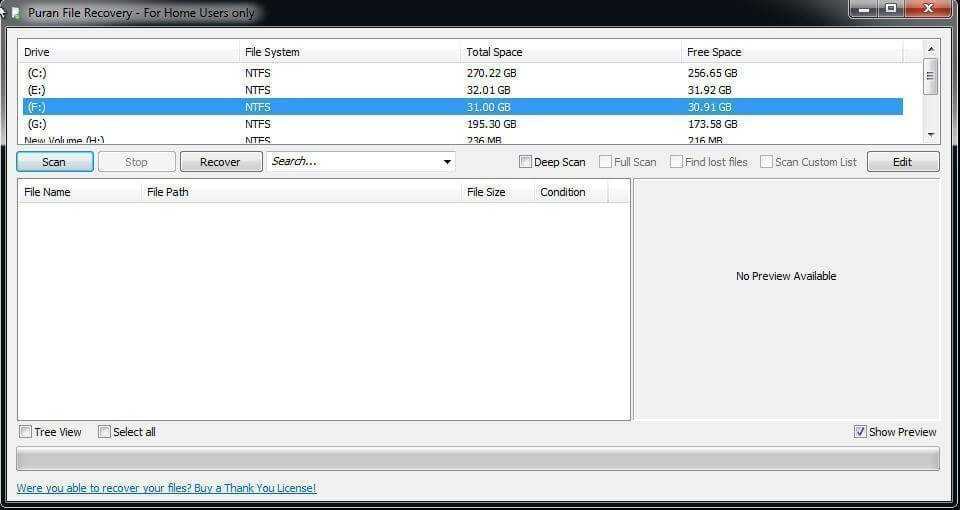This screenshot has height=510, width=960.
Task: Click the 195.30 GB total space cell
Action: (x=491, y=124)
